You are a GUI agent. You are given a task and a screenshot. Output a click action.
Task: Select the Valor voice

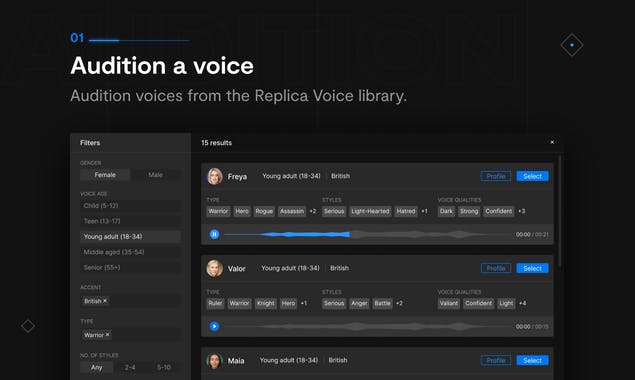(x=533, y=268)
